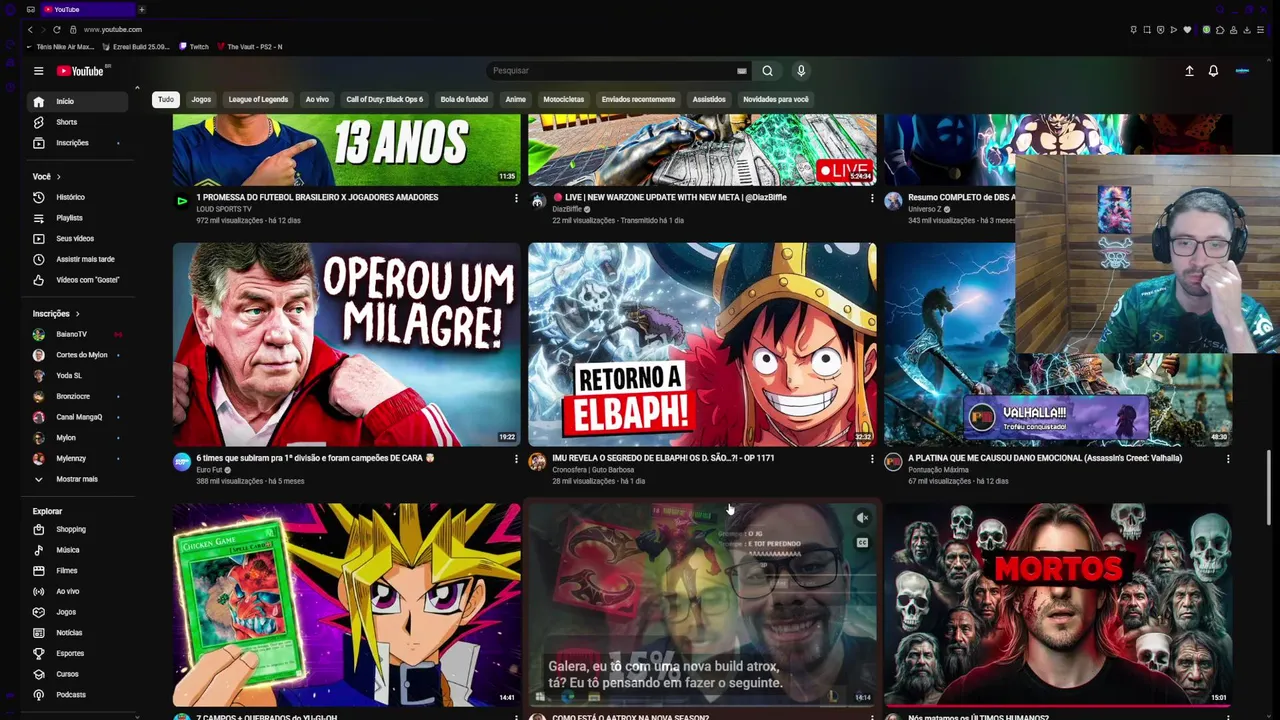Click the Pesquisar search field
The image size is (1280, 720).
point(610,71)
